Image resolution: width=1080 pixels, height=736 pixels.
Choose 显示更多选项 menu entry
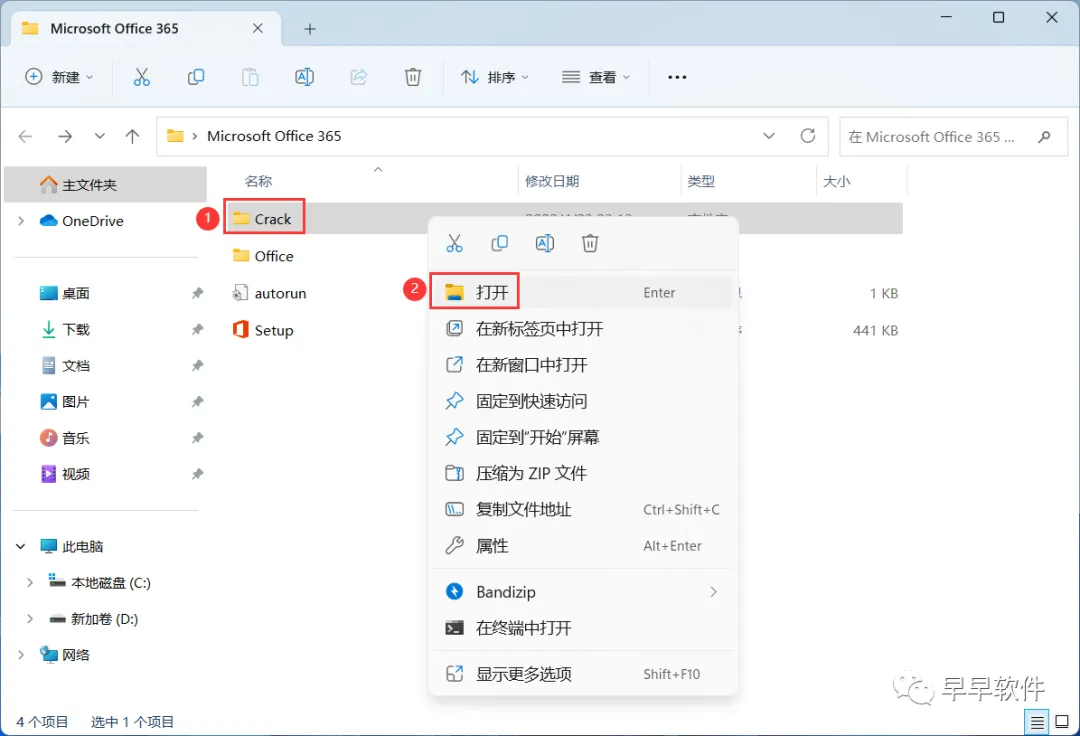click(581, 674)
